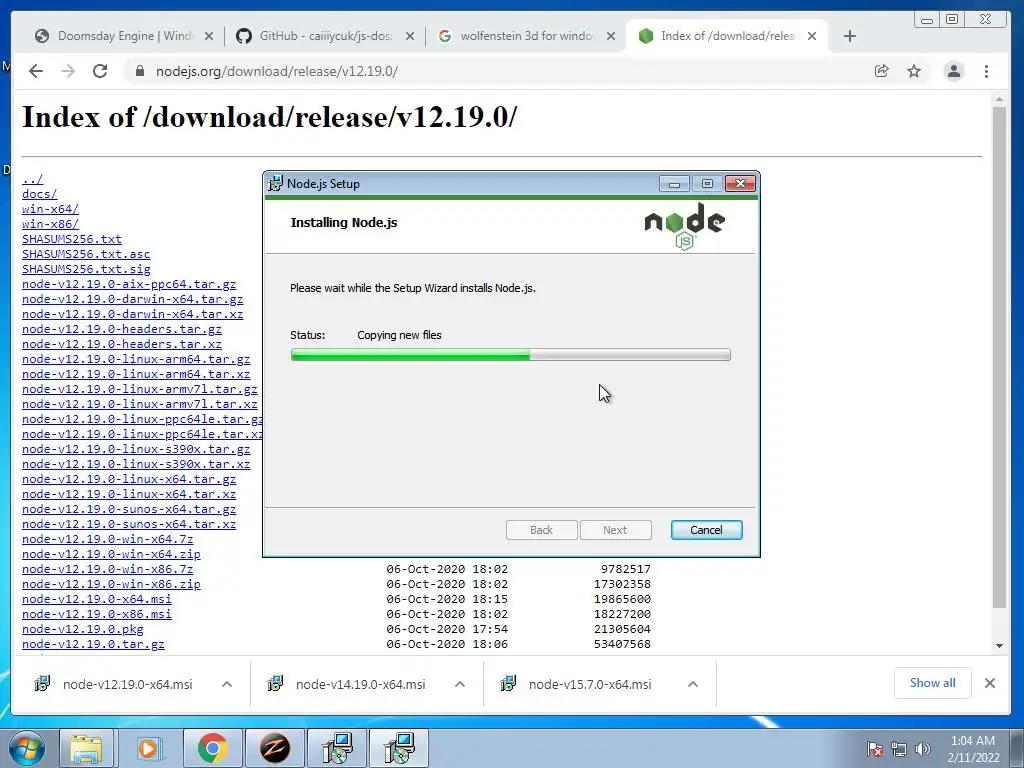1024x768 pixels.
Task: Switch to the GitHub caiiiycuk/js-dos tab
Action: pyautogui.click(x=323, y=36)
